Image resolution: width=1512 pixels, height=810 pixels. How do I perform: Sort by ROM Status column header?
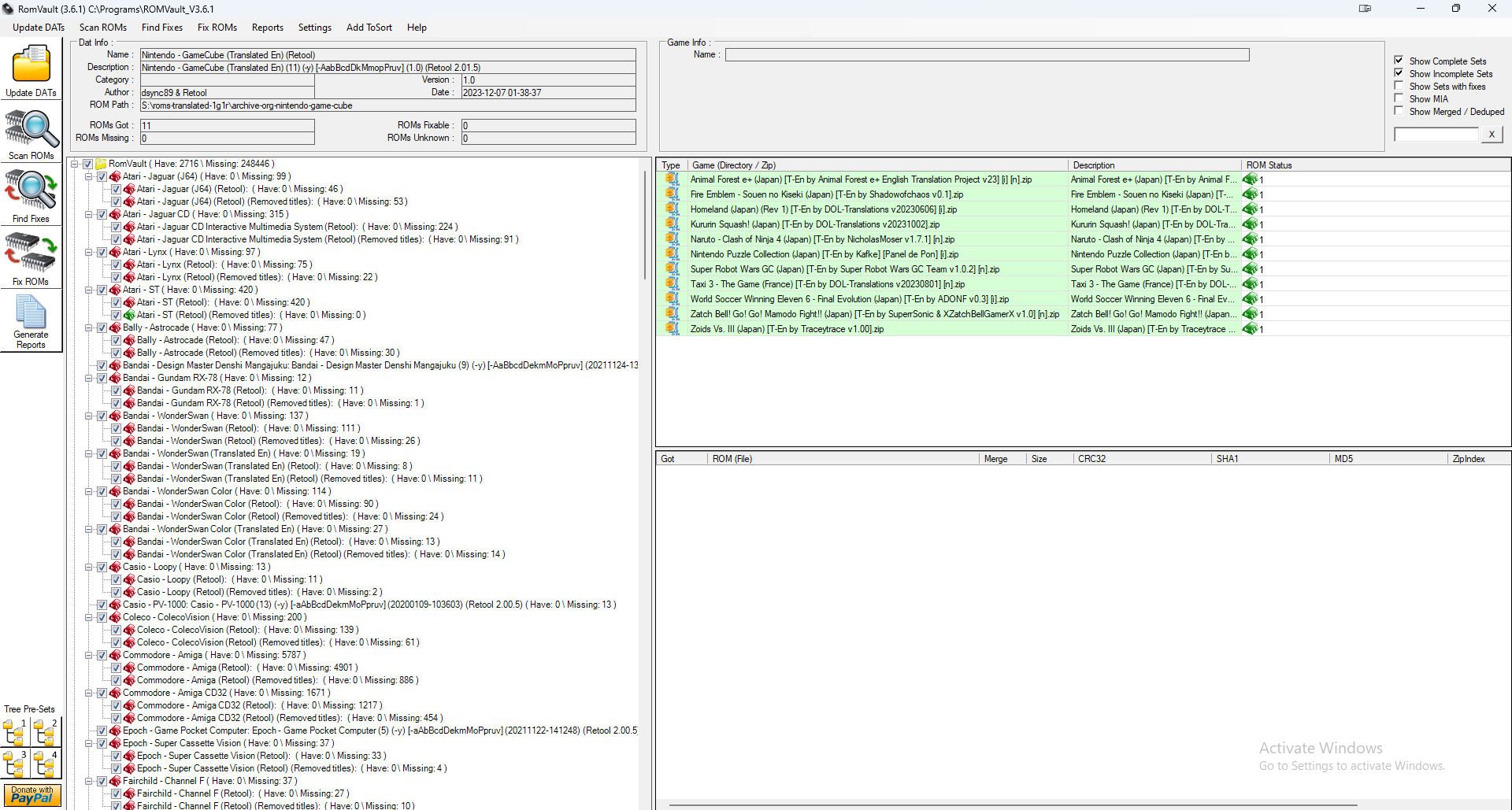[x=1376, y=165]
